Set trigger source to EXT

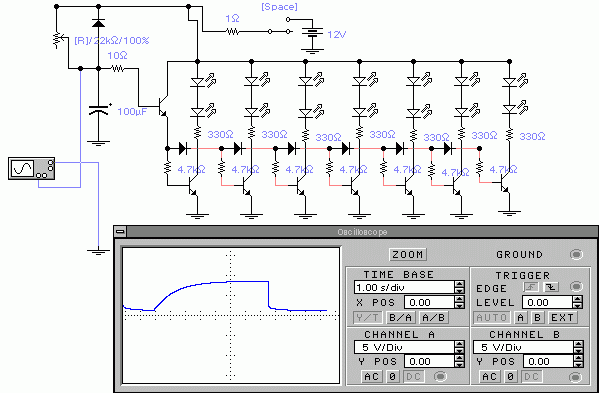click(562, 317)
